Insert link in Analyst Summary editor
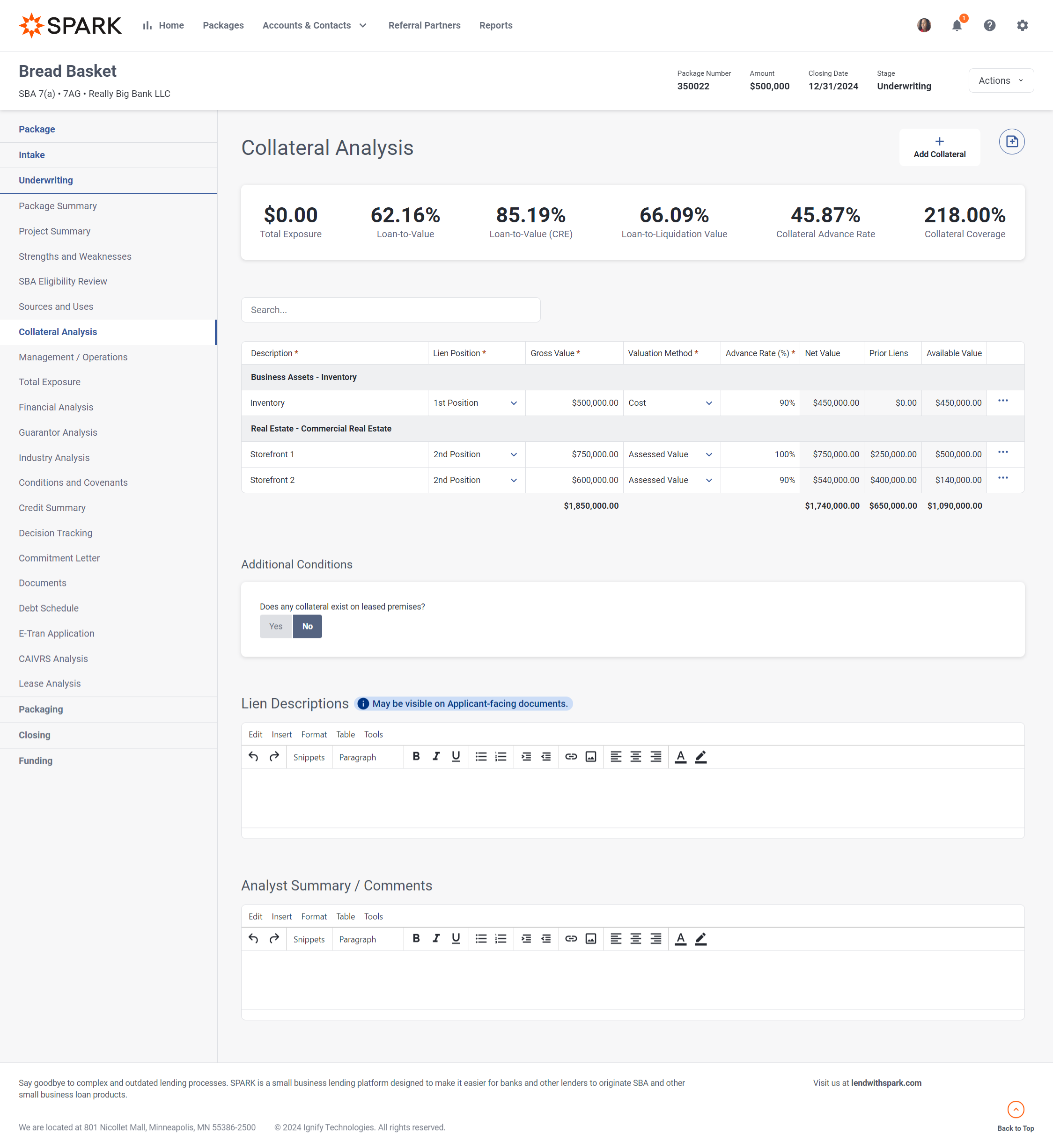The image size is (1053, 1148). (571, 939)
